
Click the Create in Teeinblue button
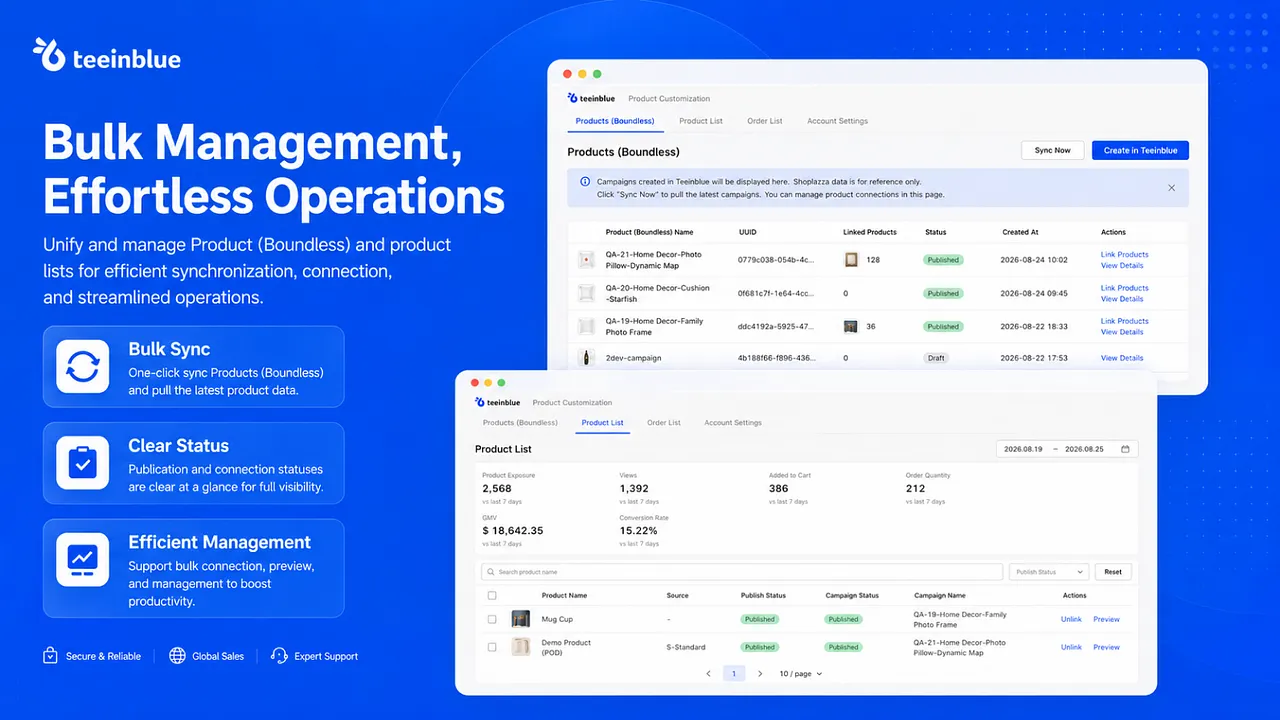[x=1140, y=150]
